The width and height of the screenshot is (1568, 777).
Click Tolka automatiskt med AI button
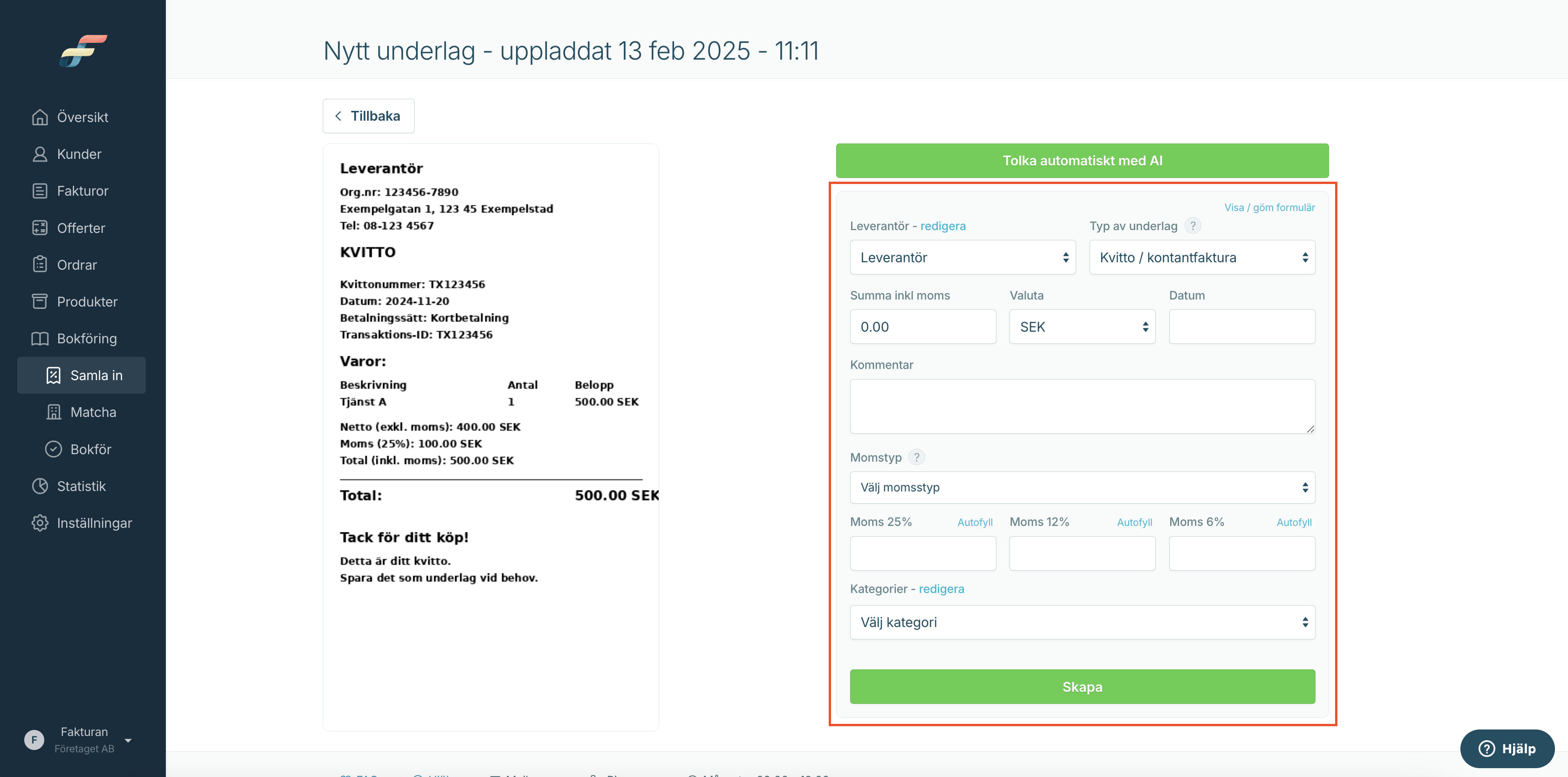pyautogui.click(x=1082, y=161)
